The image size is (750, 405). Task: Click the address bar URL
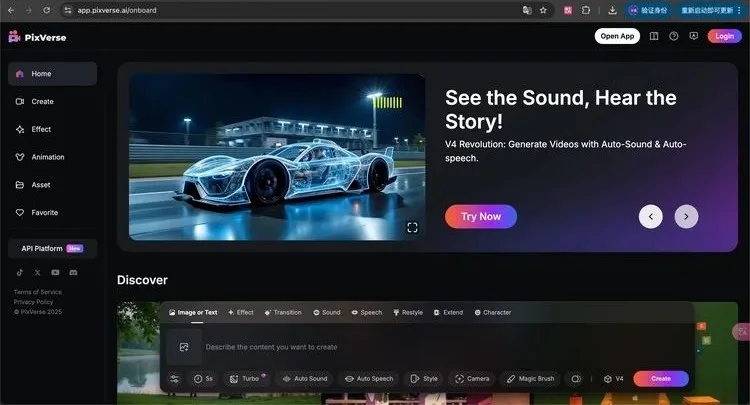(117, 10)
